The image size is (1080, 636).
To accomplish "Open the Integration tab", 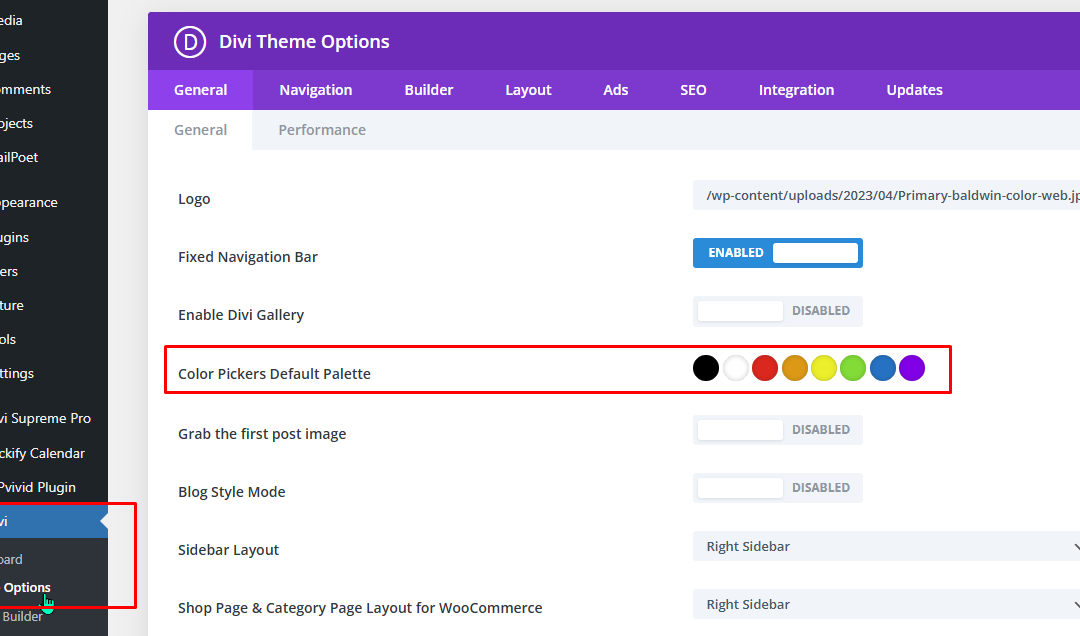I will coord(796,90).
